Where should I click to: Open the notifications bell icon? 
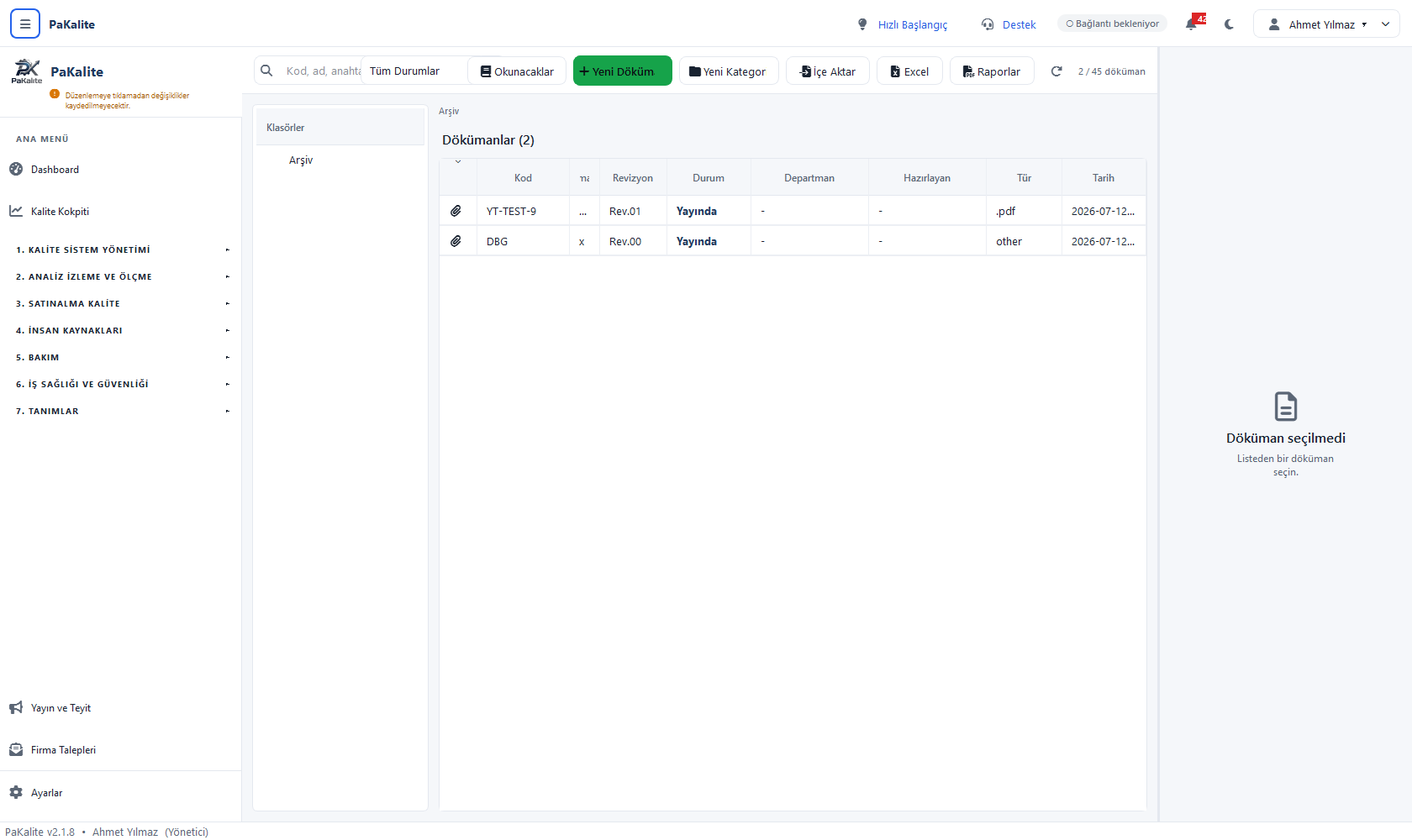pos(1191,24)
